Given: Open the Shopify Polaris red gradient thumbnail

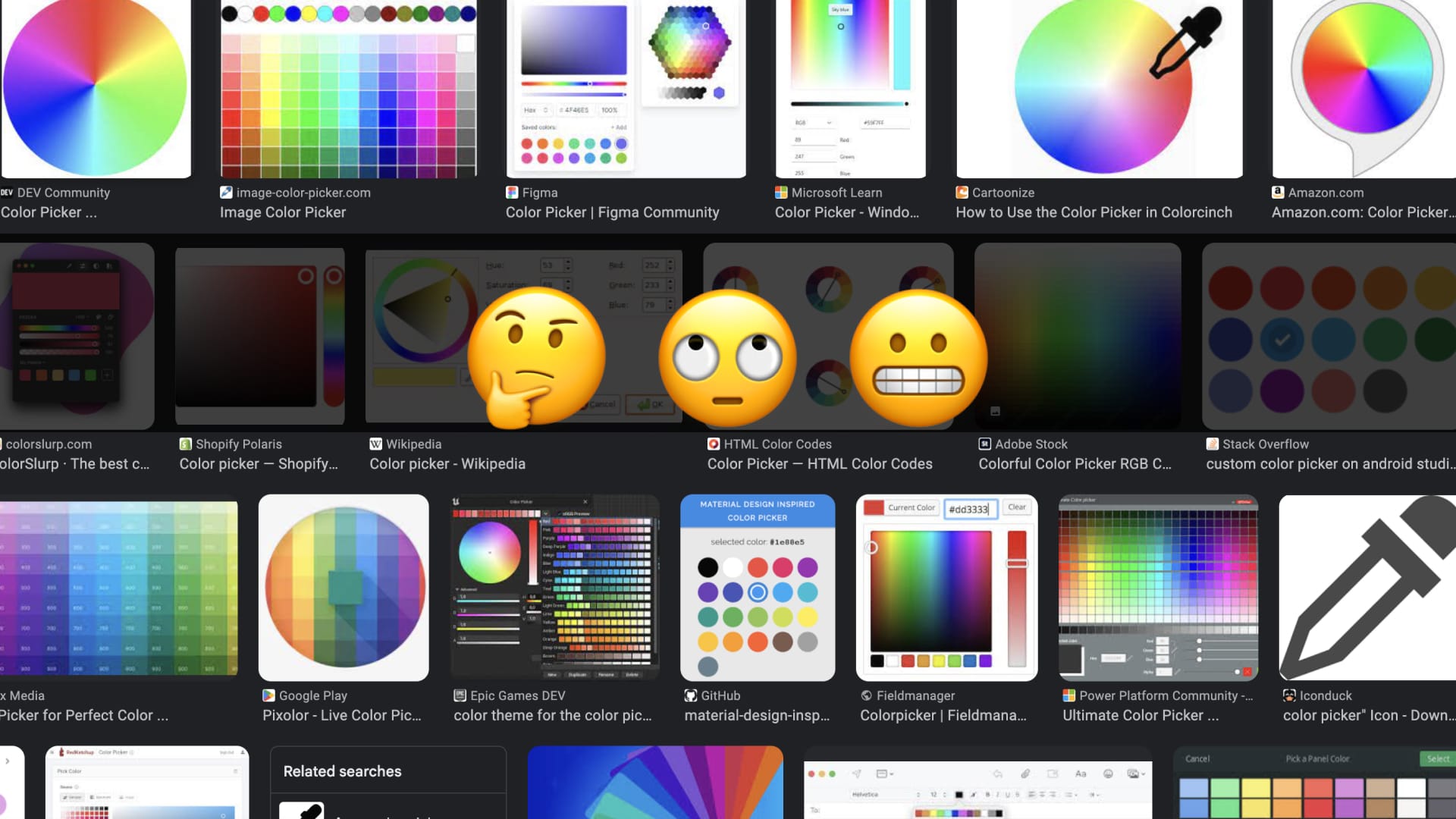Looking at the screenshot, I should 260,336.
